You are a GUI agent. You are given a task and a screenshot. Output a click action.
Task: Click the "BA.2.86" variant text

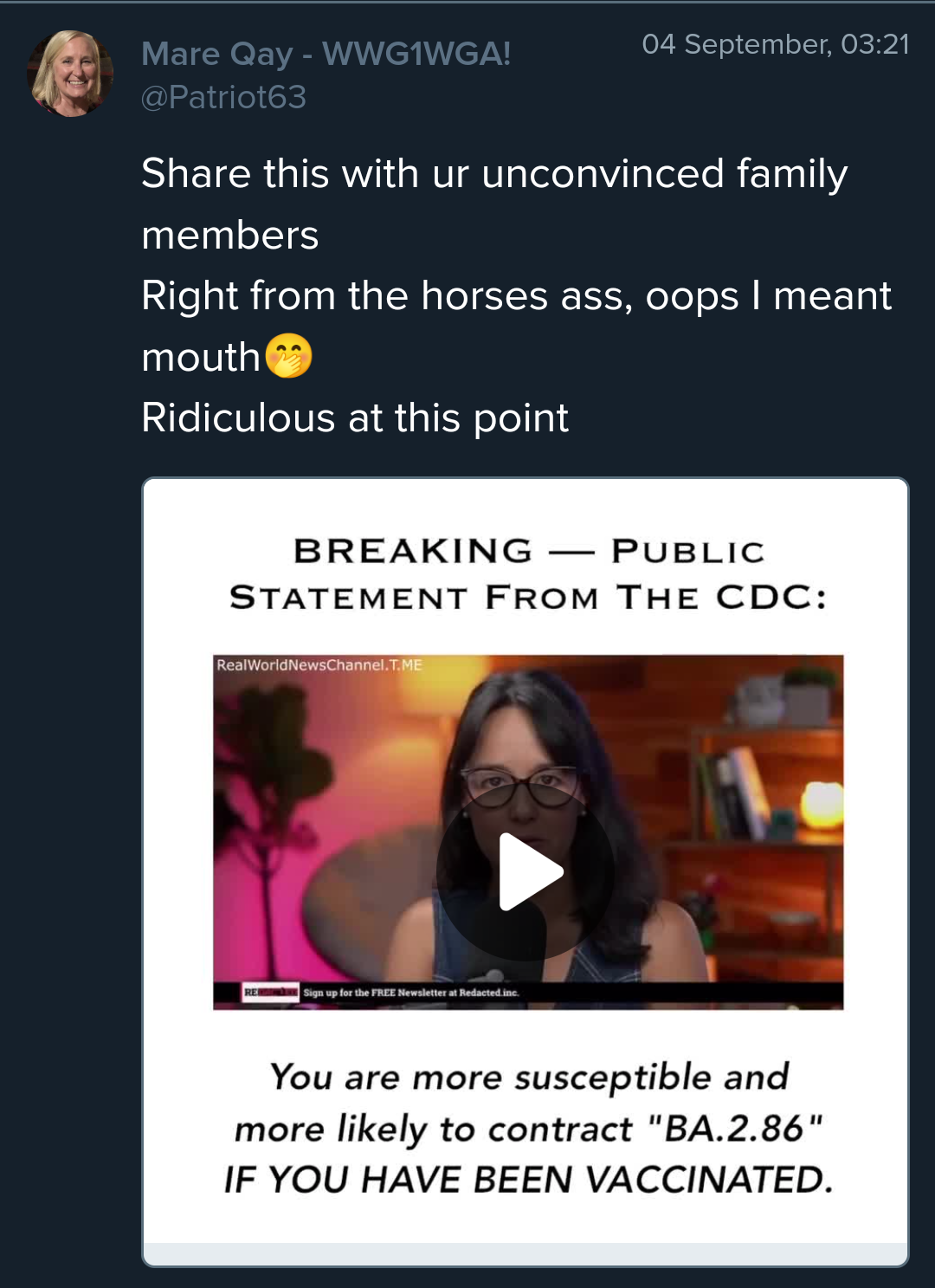734,1129
